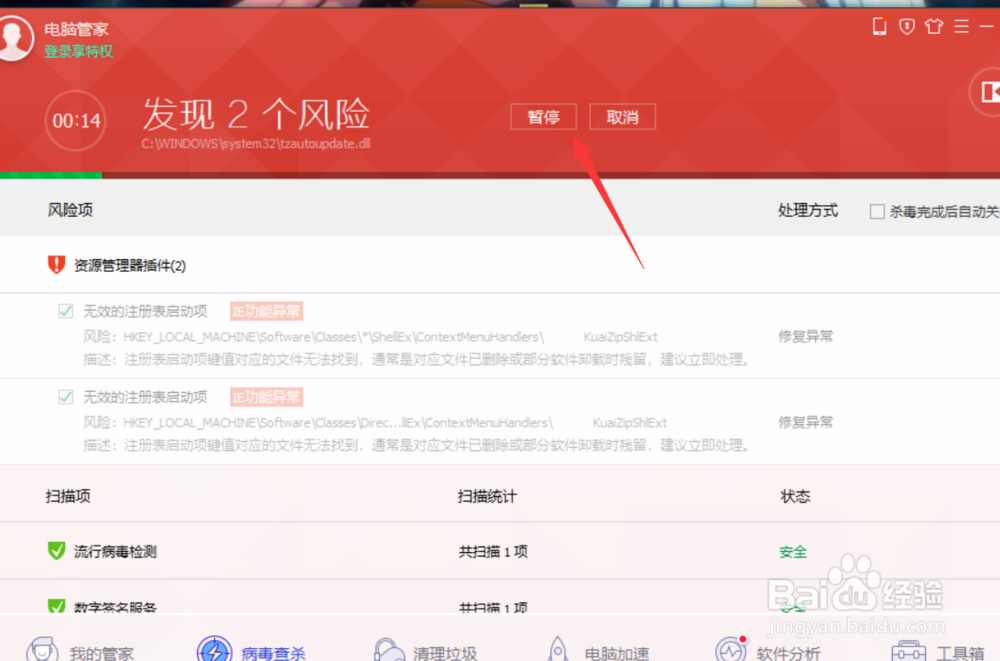This screenshot has width=1000, height=661.
Task: Click the 软件分析 icon with red dot
Action: 732,650
